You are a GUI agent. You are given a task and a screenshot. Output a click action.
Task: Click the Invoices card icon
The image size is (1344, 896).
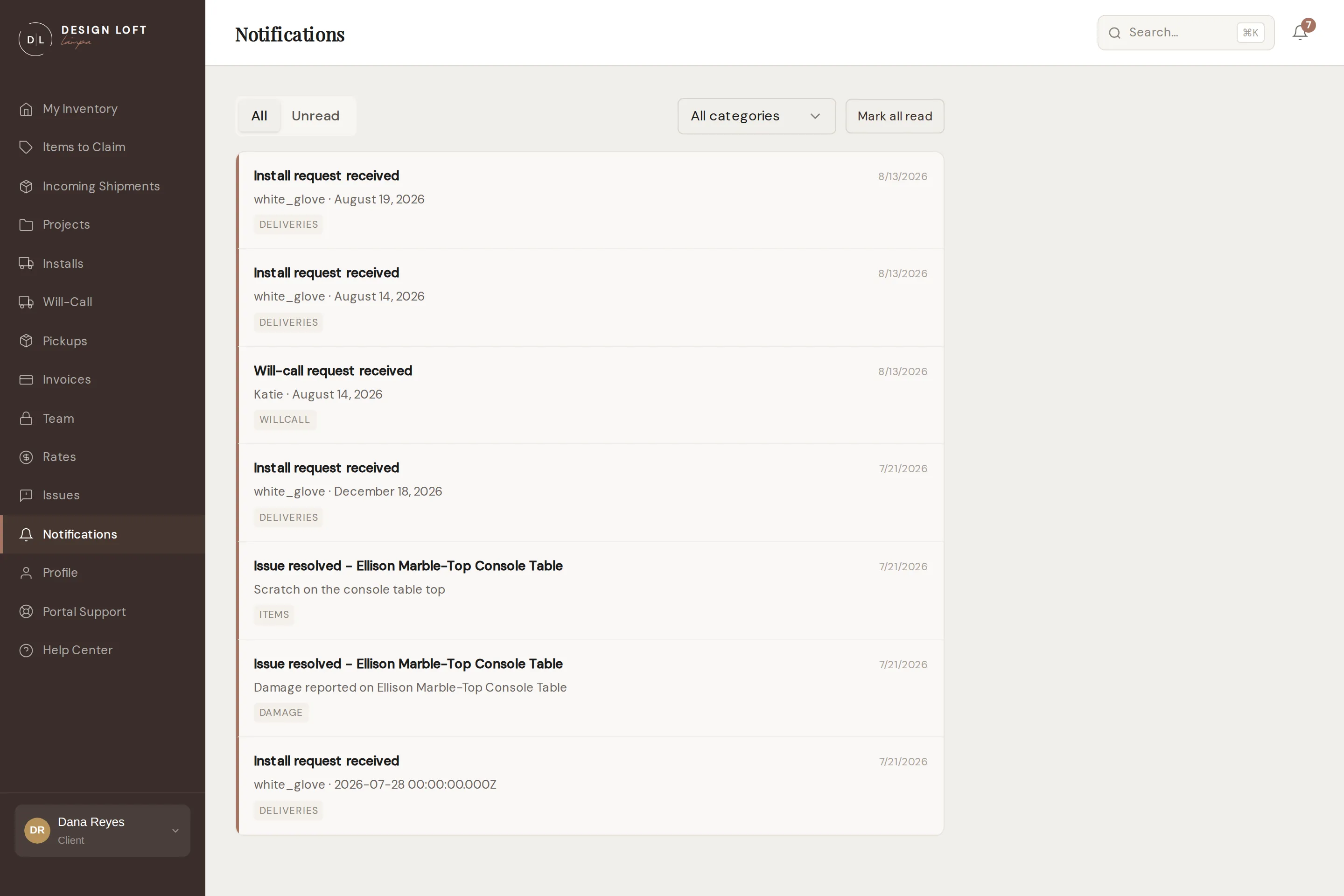pyautogui.click(x=26, y=379)
